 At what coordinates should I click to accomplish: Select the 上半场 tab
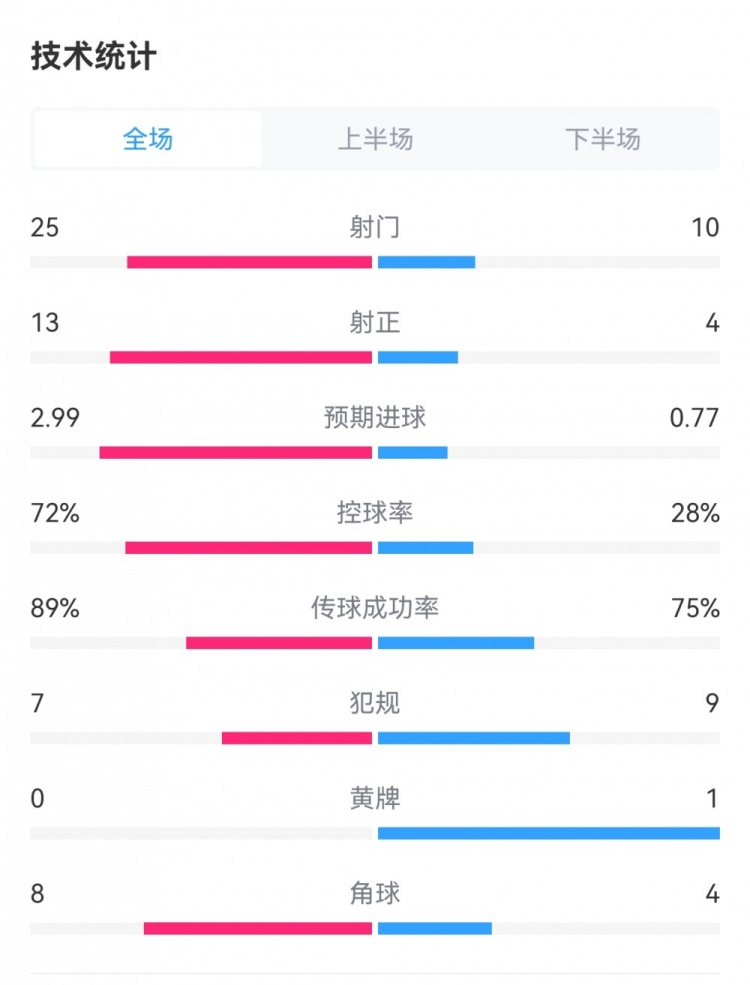(x=375, y=139)
